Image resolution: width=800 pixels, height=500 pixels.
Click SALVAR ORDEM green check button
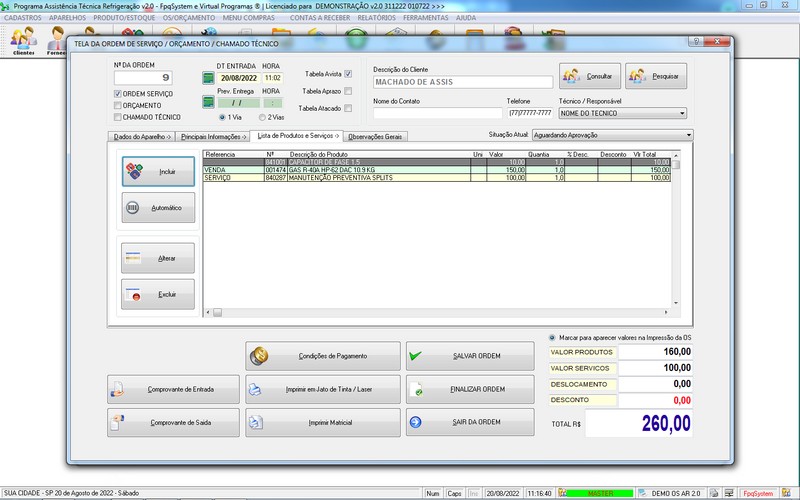[470, 356]
